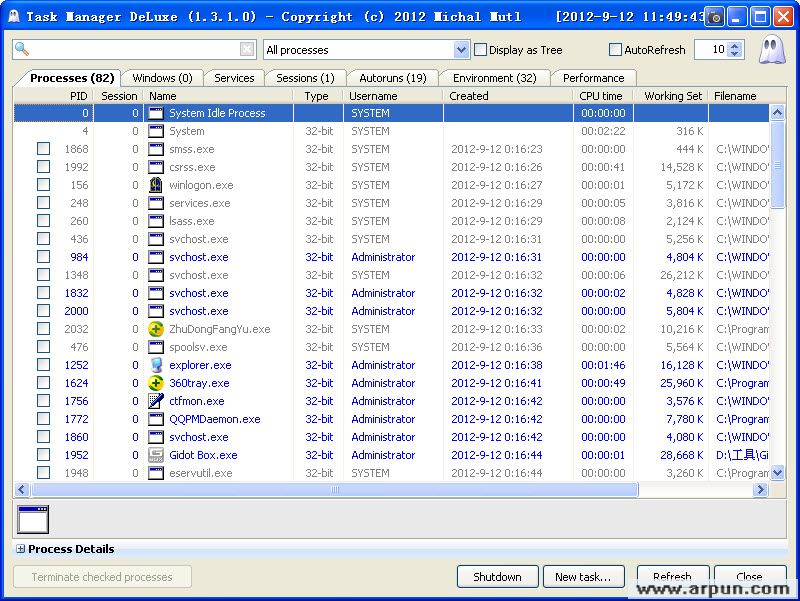Click the Gidot Box.exe icon

155,455
